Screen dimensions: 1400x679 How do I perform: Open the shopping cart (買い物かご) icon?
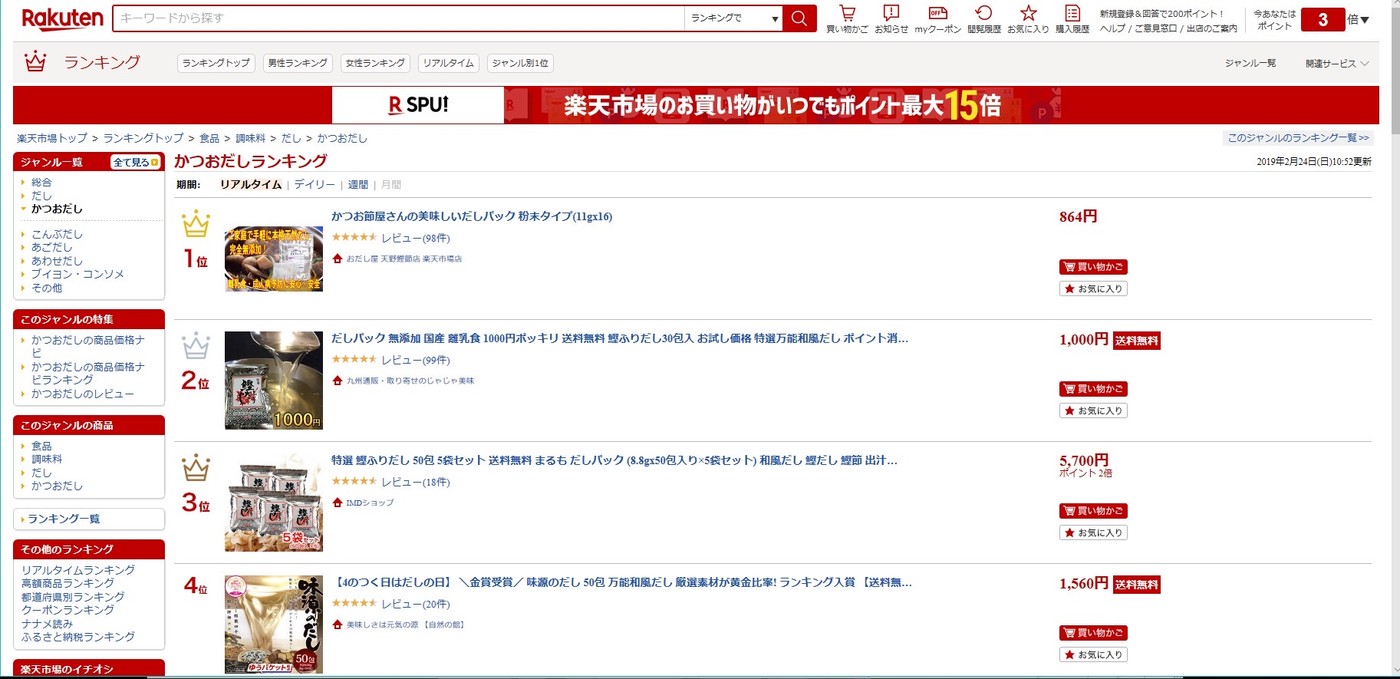tap(847, 19)
